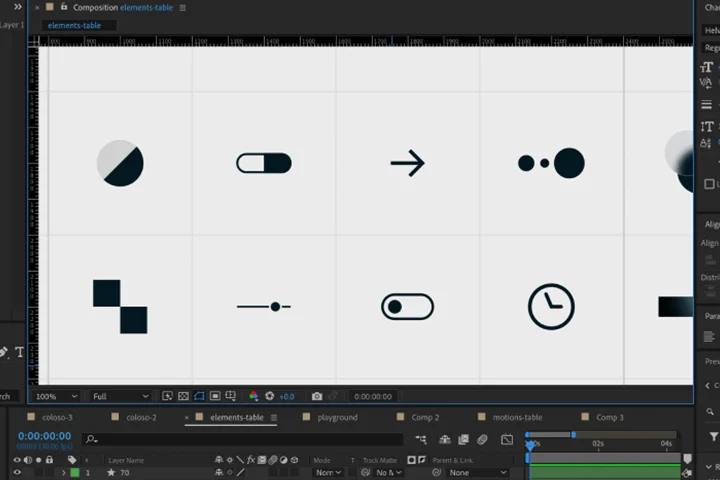
Task: Open grid and guide options icon
Action: point(231,396)
